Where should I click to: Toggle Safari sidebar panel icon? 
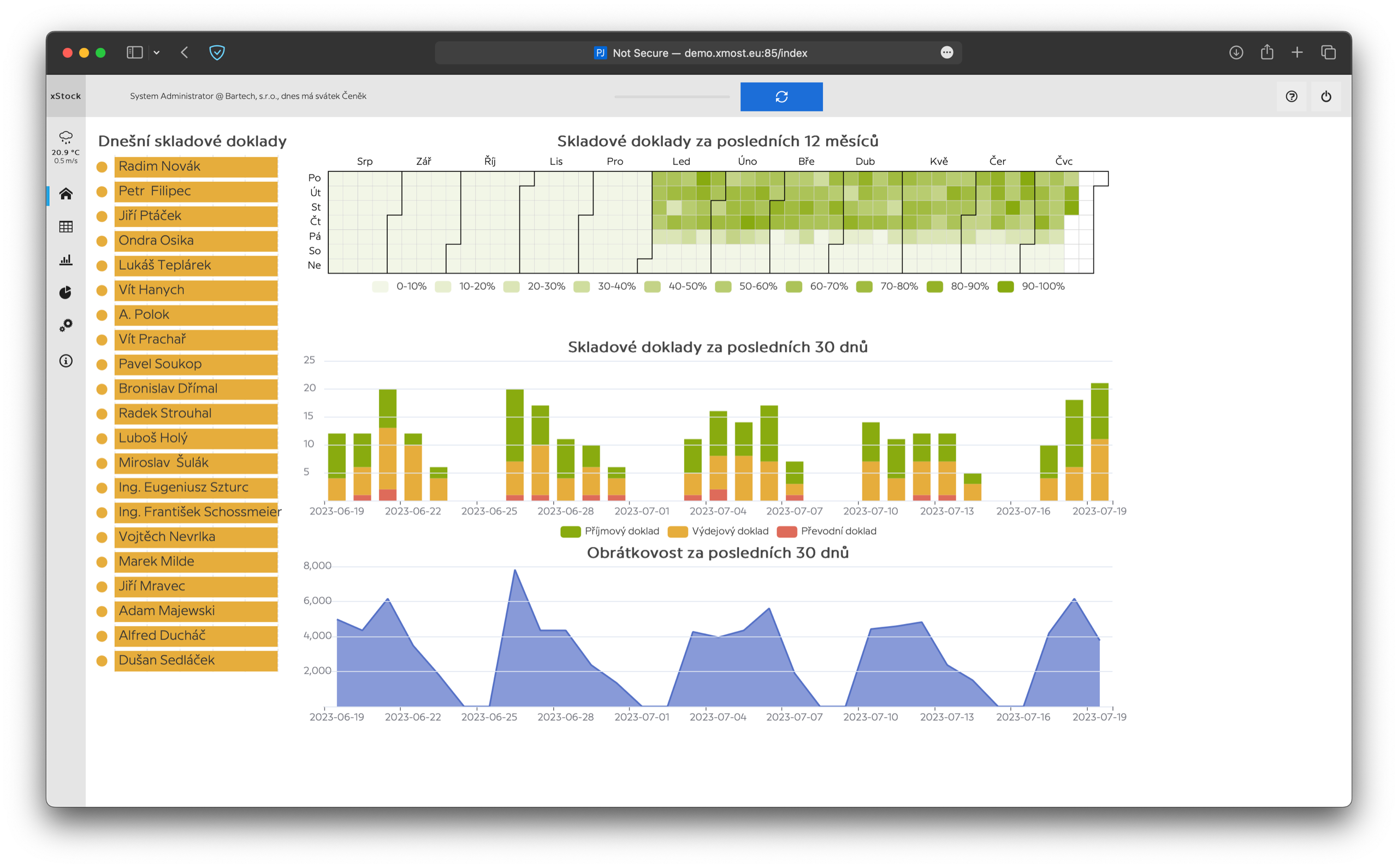(134, 53)
